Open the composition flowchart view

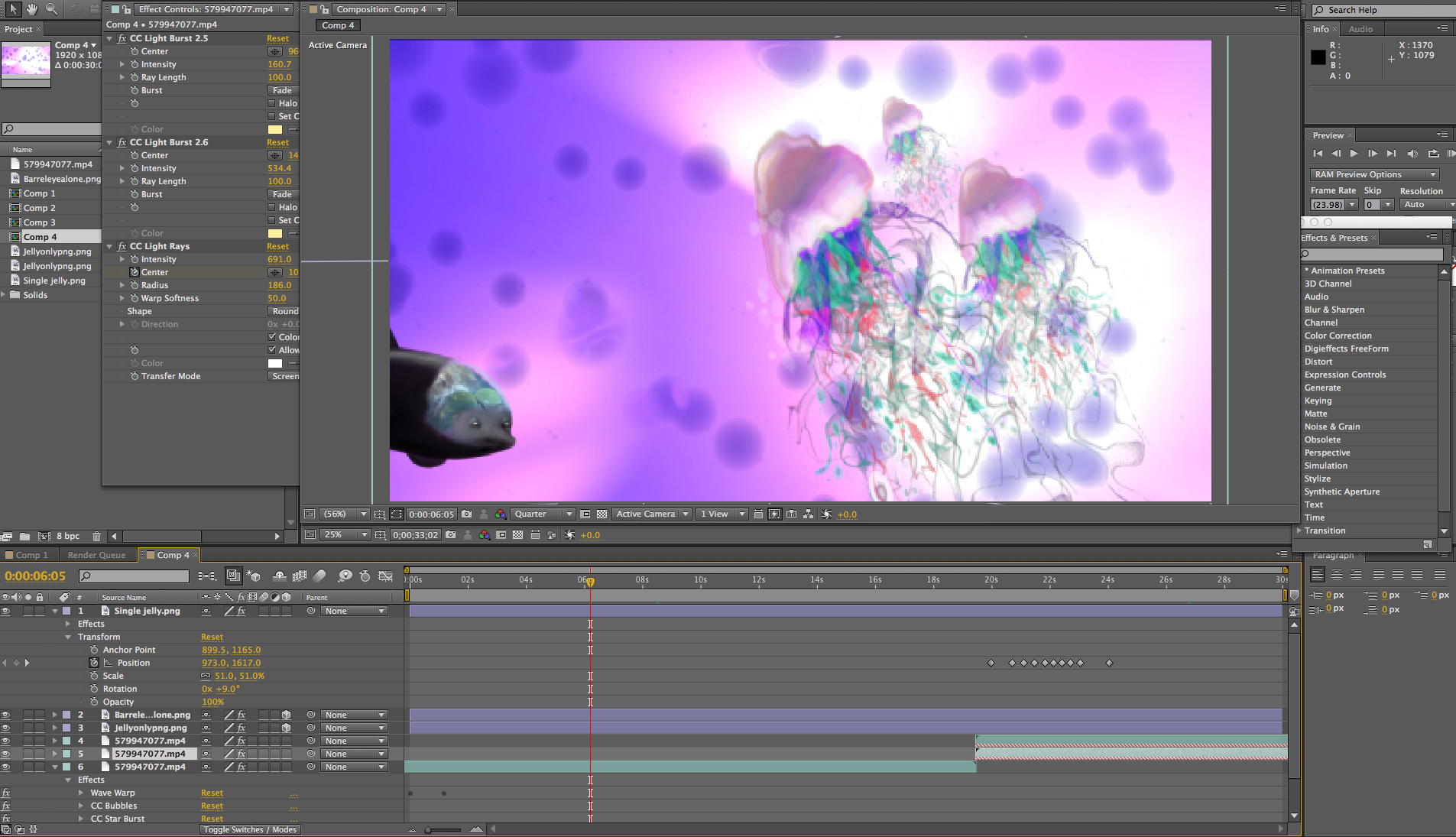coord(808,514)
